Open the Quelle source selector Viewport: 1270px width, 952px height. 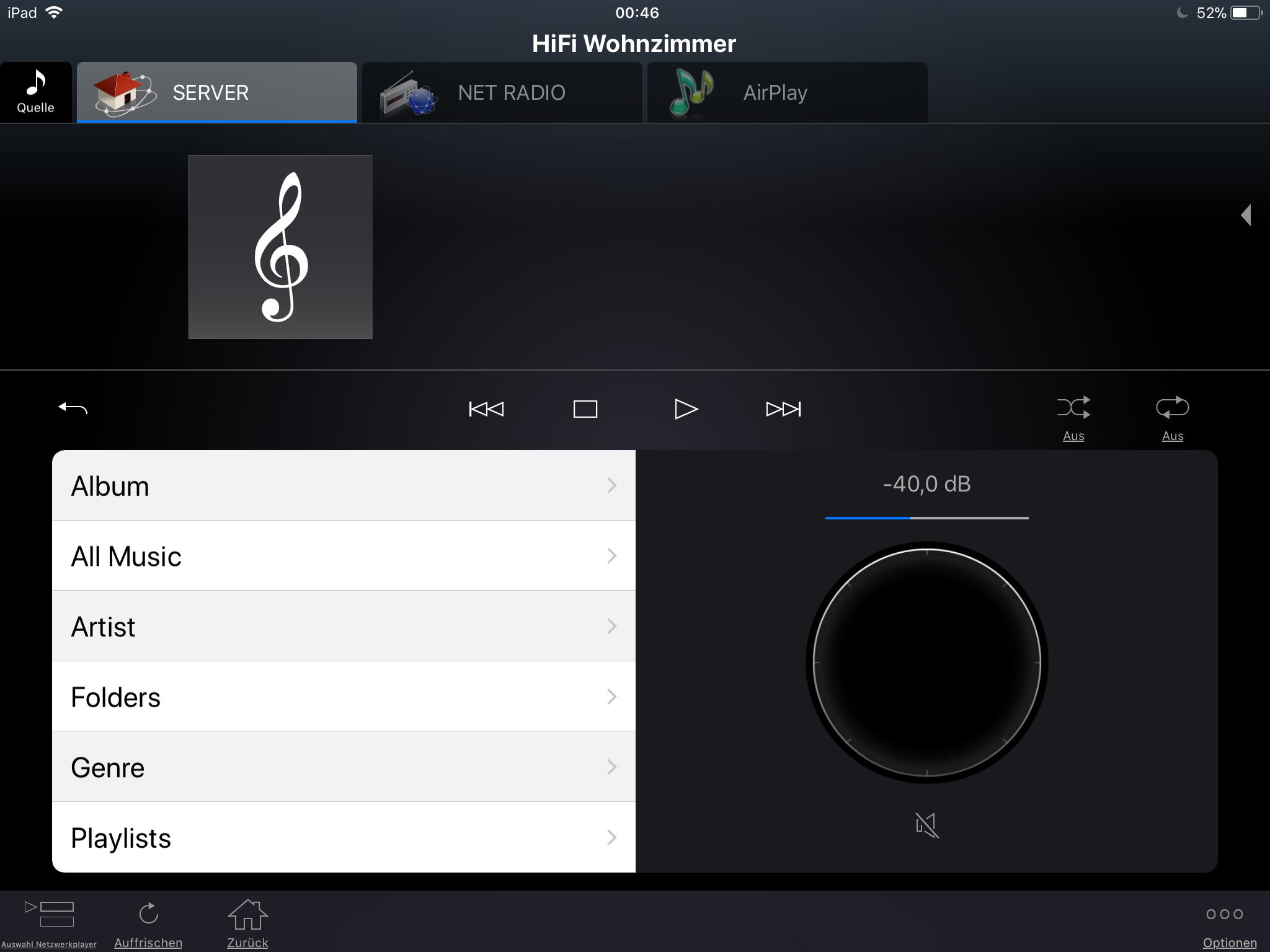pyautogui.click(x=35, y=92)
